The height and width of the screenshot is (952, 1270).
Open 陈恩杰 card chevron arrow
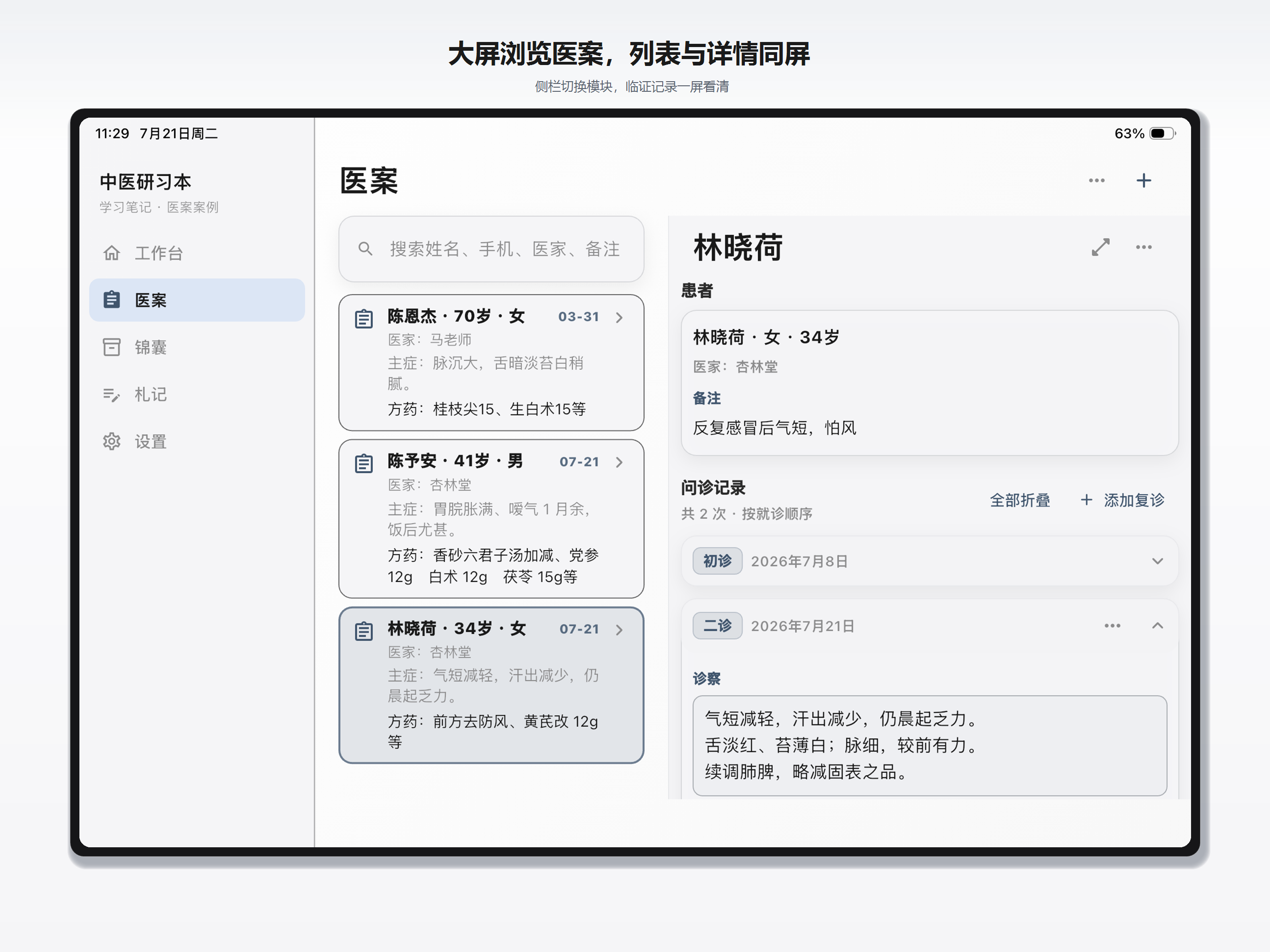click(619, 317)
